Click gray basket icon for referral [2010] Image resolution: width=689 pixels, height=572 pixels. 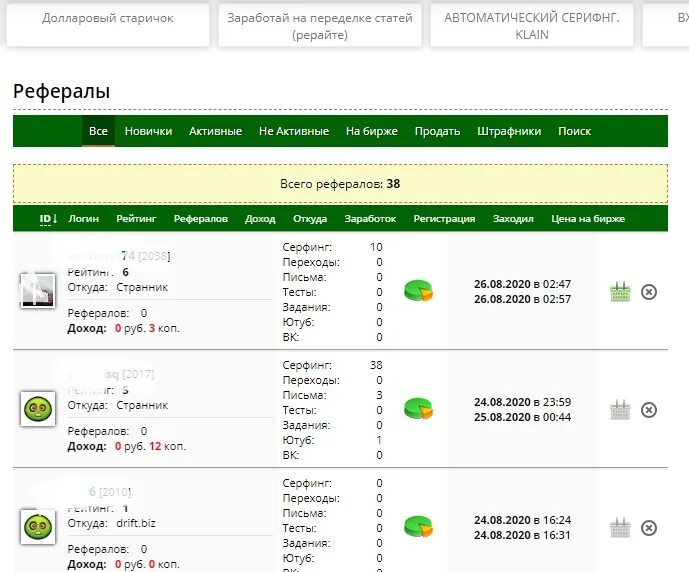620,527
